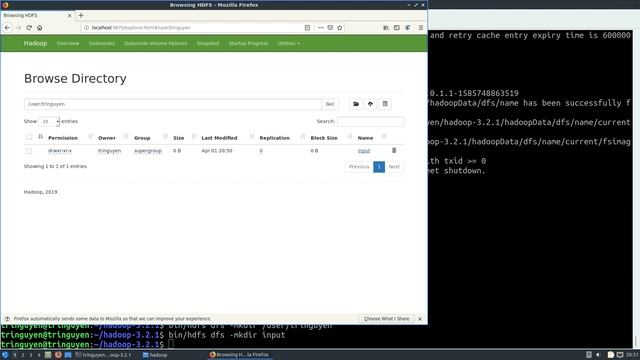This screenshot has height=360, width=640.
Task: Click the Go! button
Action: 330,104
